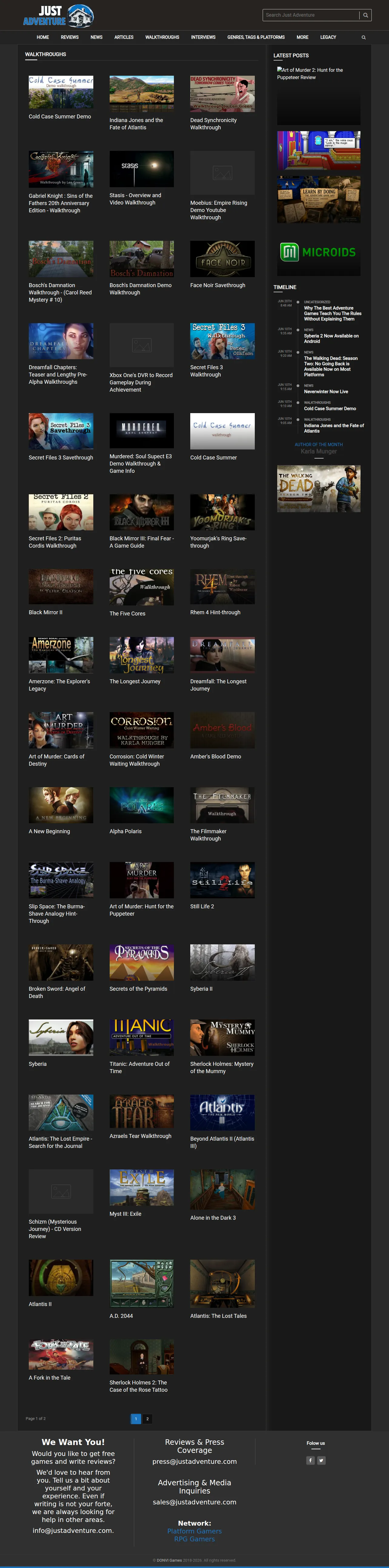Focus the Search Just Adventure field
Screen dimensions: 389x1568
point(311,15)
